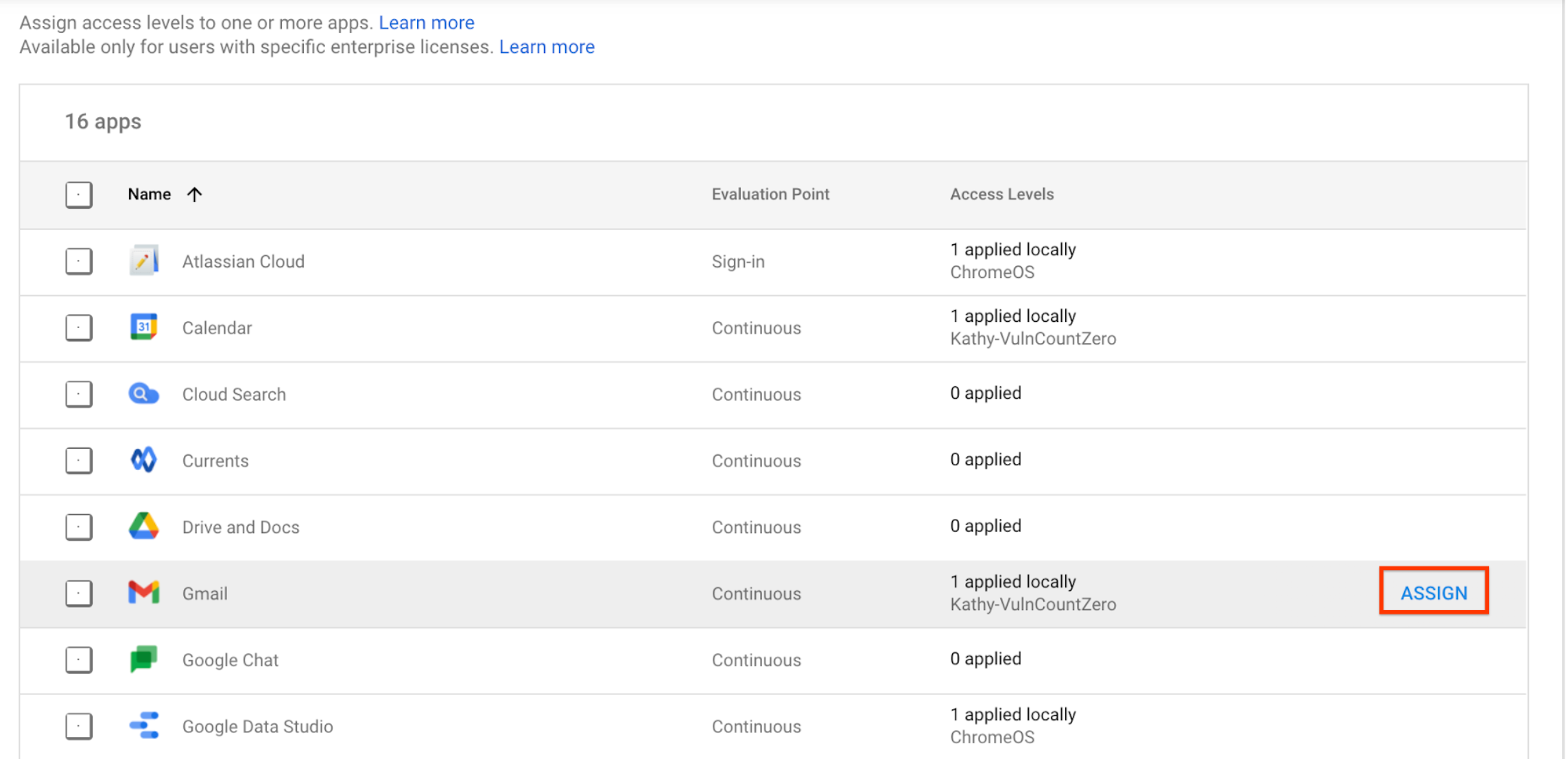Click the Kathy-VulnCountZero access level link
Image resolution: width=1568 pixels, height=759 pixels.
click(x=1035, y=604)
